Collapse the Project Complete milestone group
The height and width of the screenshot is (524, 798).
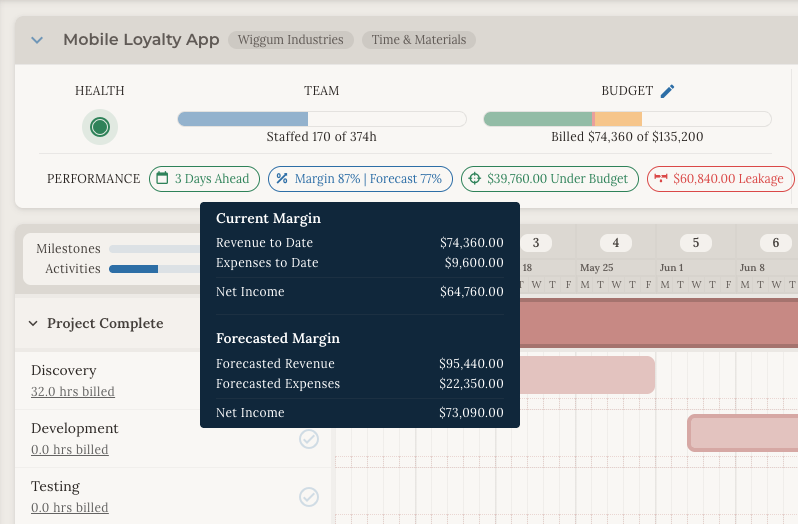coord(33,324)
